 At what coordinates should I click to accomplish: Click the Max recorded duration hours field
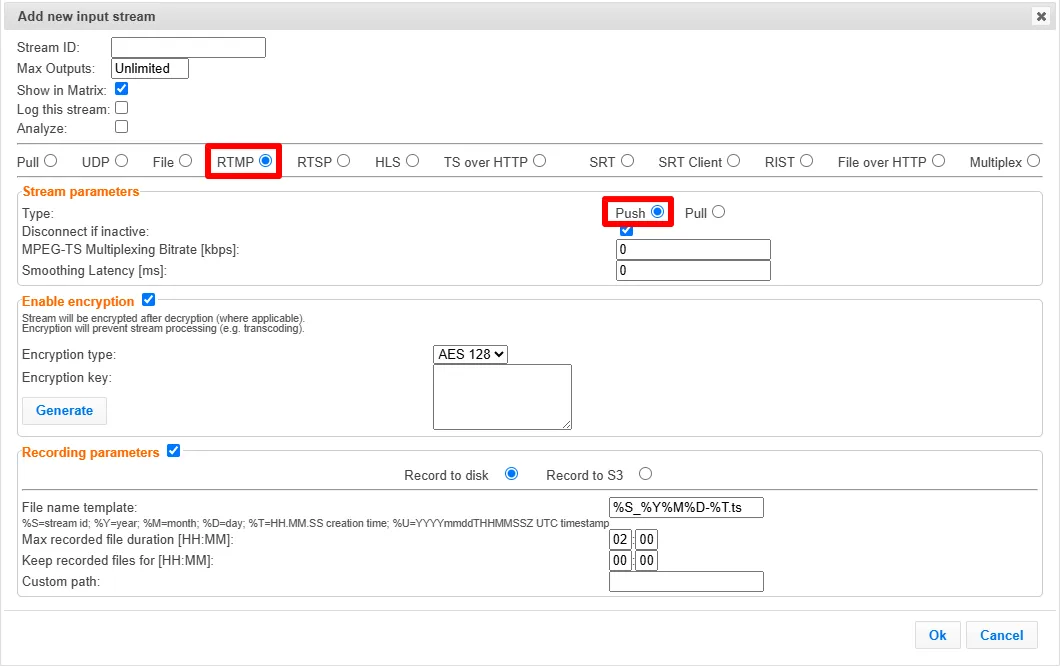621,540
